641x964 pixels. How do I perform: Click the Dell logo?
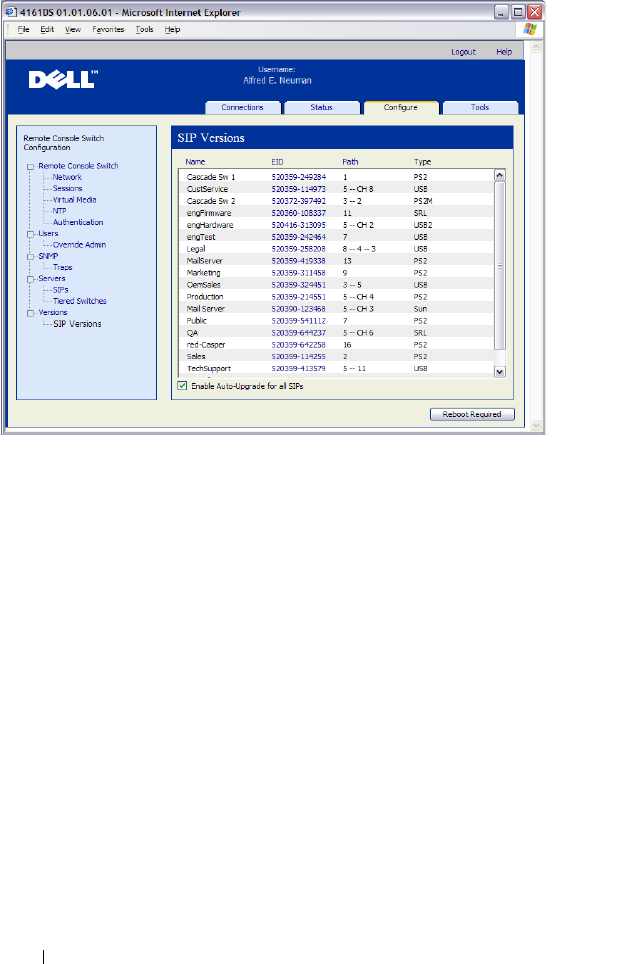coord(63,79)
